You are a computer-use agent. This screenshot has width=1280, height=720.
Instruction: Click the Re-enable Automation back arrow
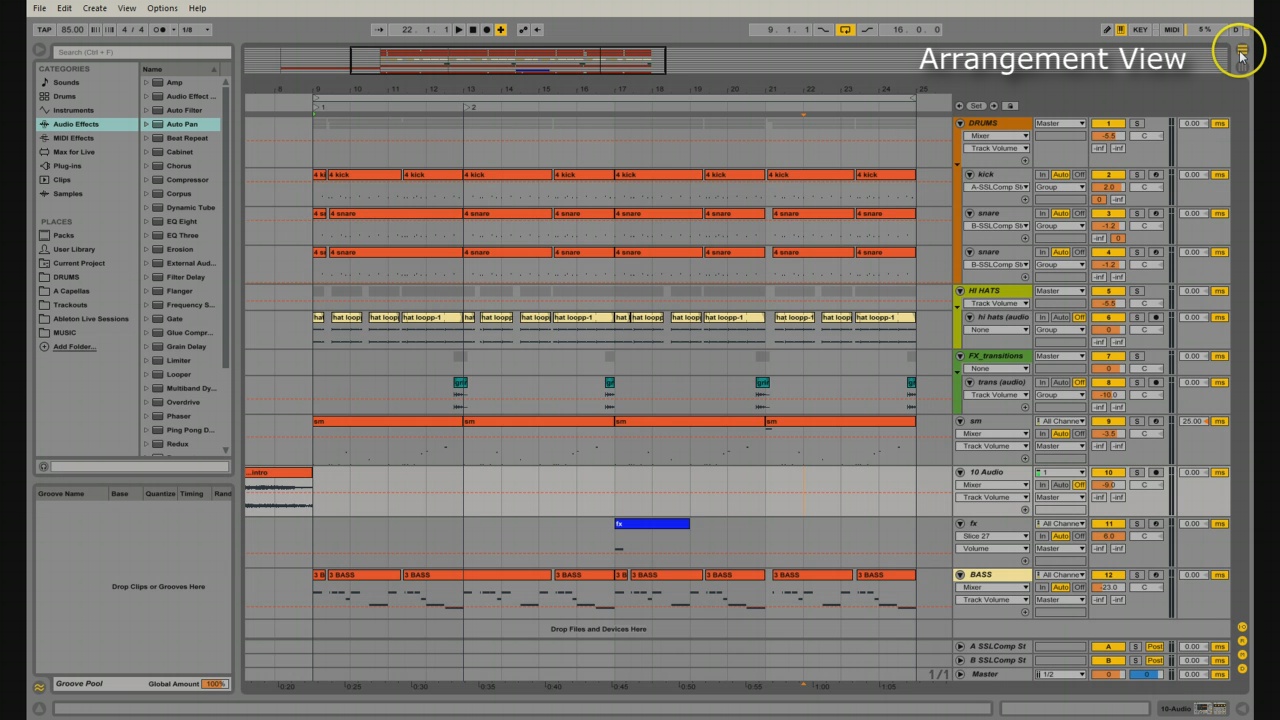[537, 30]
